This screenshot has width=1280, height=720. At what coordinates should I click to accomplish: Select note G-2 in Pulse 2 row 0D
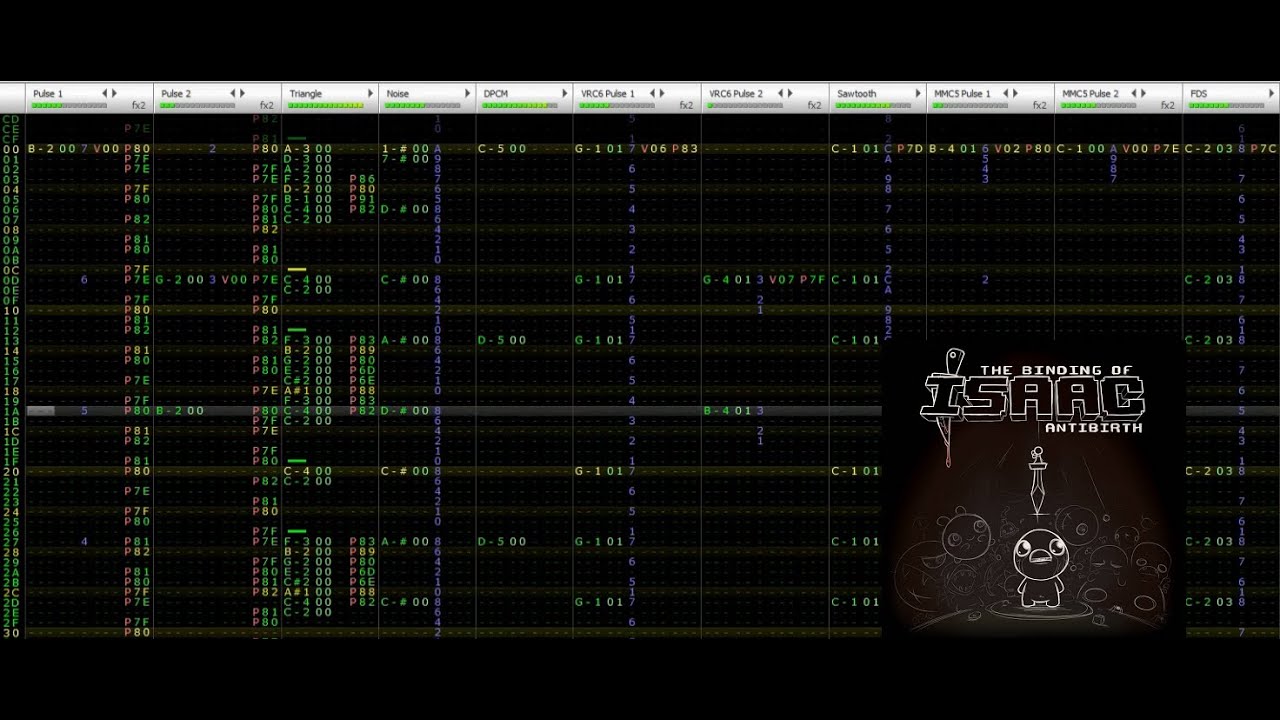tap(167, 280)
